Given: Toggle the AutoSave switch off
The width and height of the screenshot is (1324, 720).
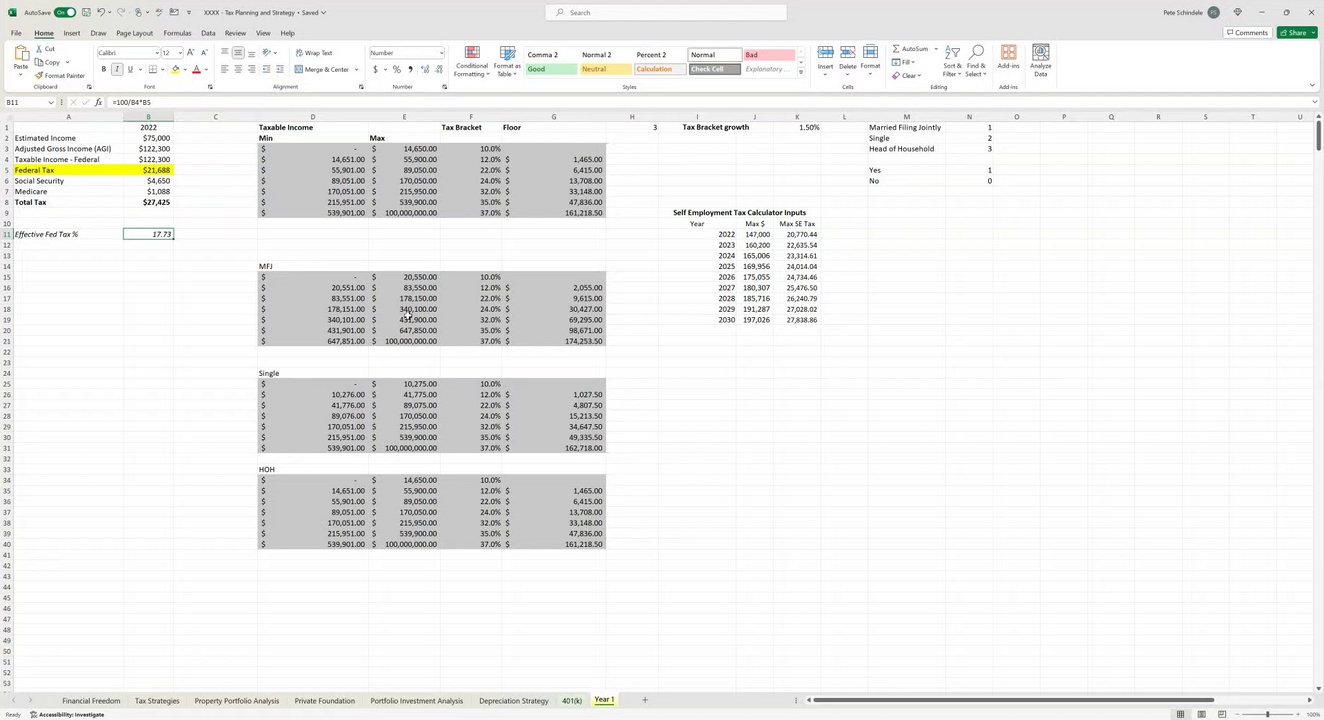Looking at the screenshot, I should [x=65, y=12].
